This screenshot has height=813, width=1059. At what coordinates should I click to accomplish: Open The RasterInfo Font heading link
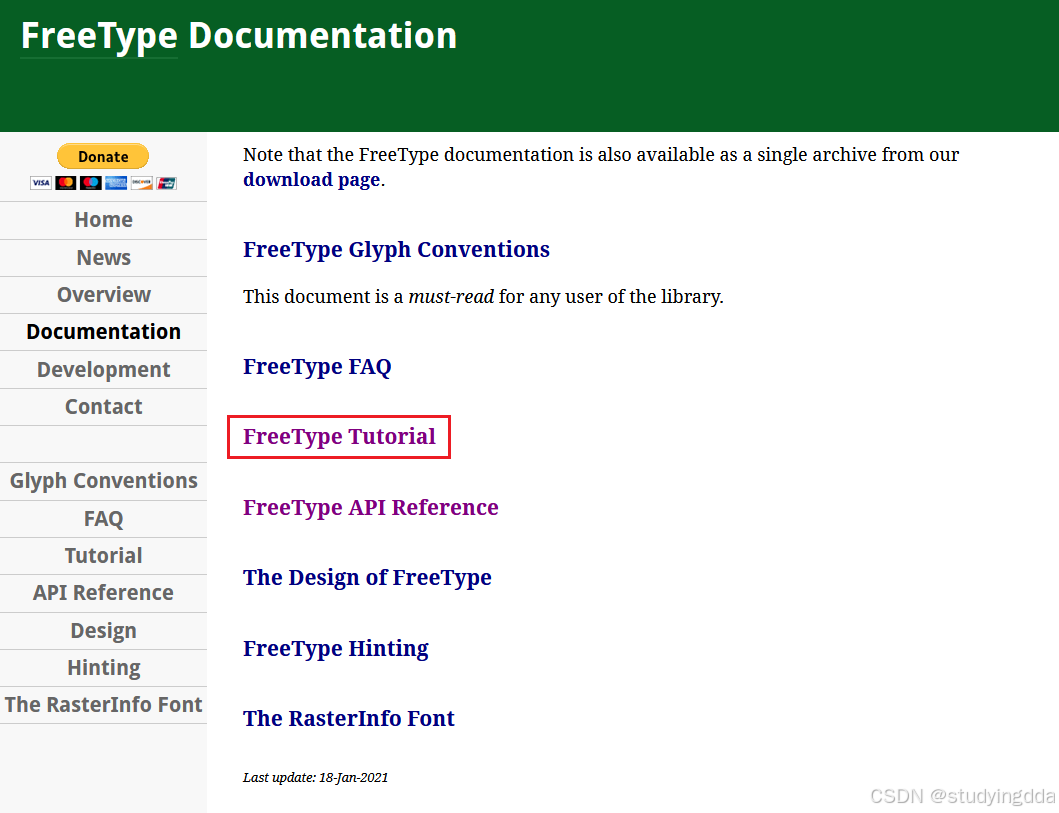point(348,718)
